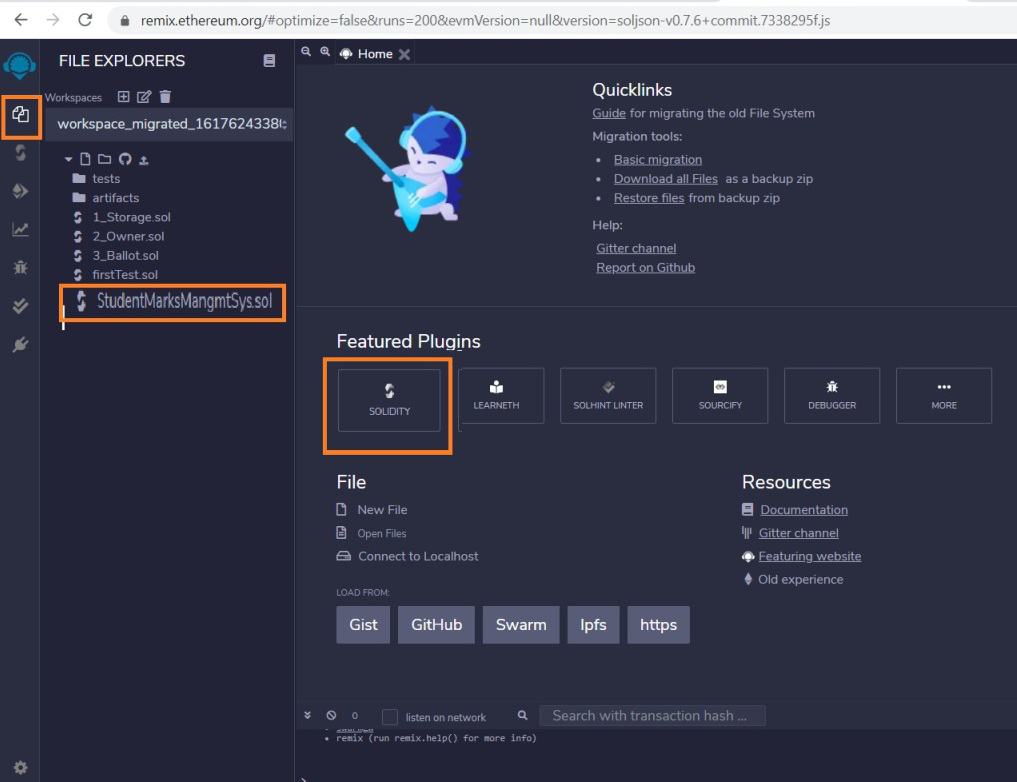Publish to GitHub gist icon in explorer
Screen dimensions: 1017x782
pos(125,159)
